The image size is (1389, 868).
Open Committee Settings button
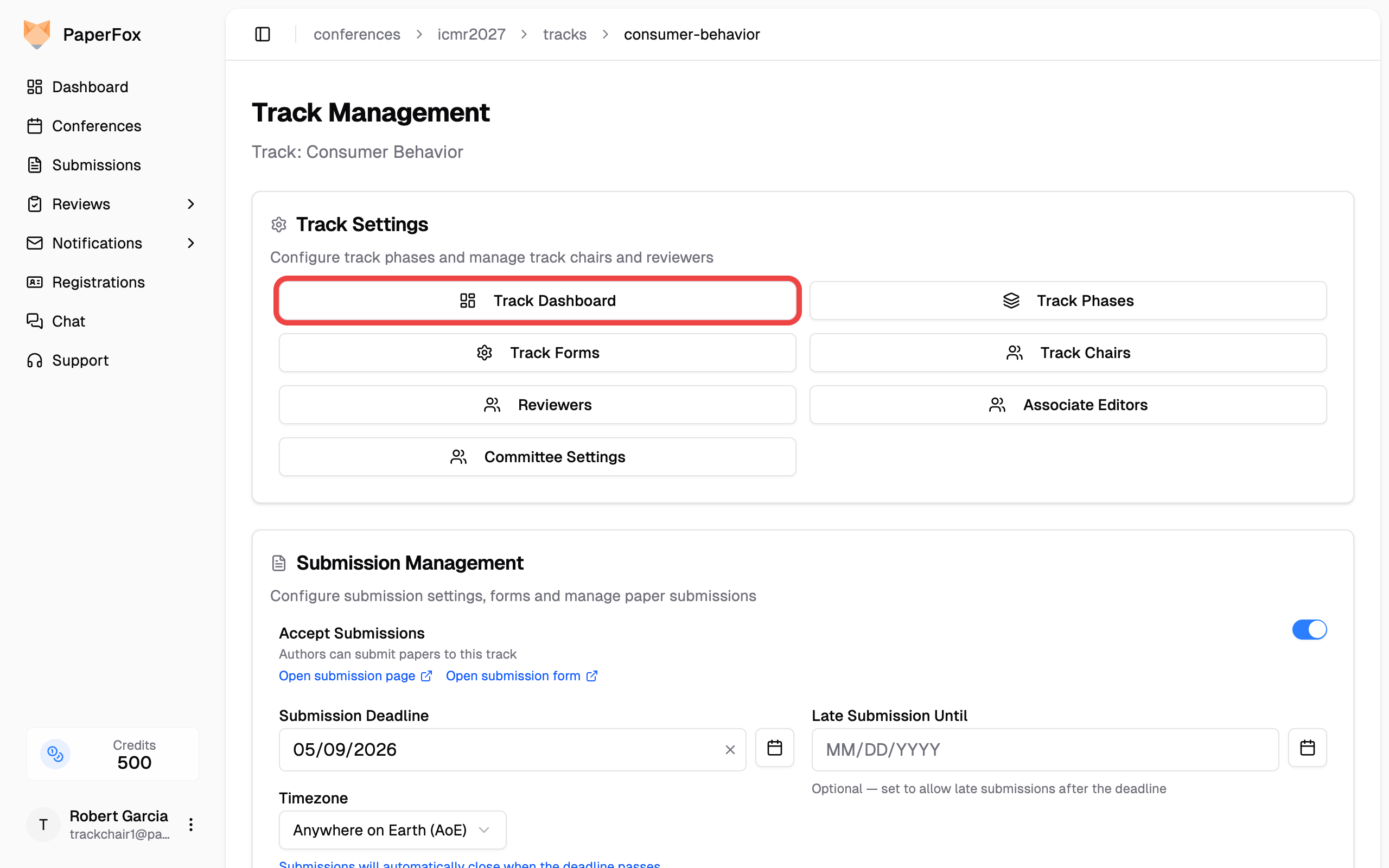(x=537, y=457)
